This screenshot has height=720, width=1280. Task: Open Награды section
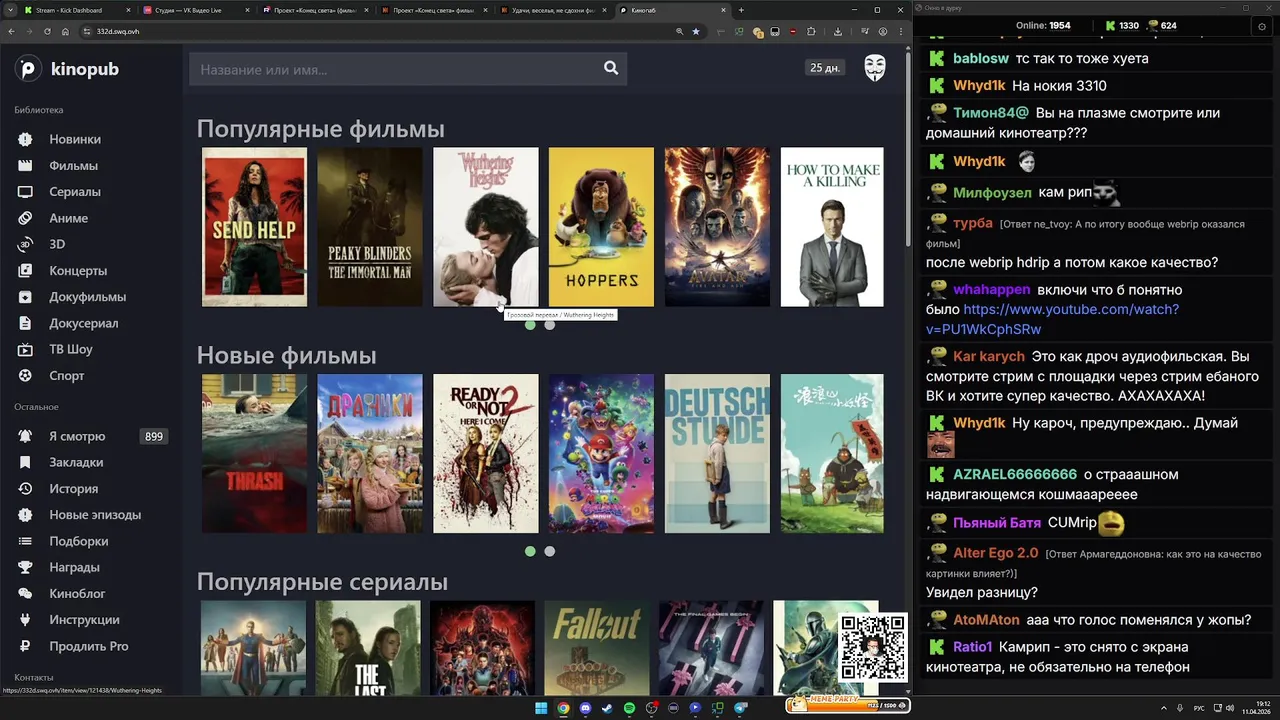[x=75, y=567]
